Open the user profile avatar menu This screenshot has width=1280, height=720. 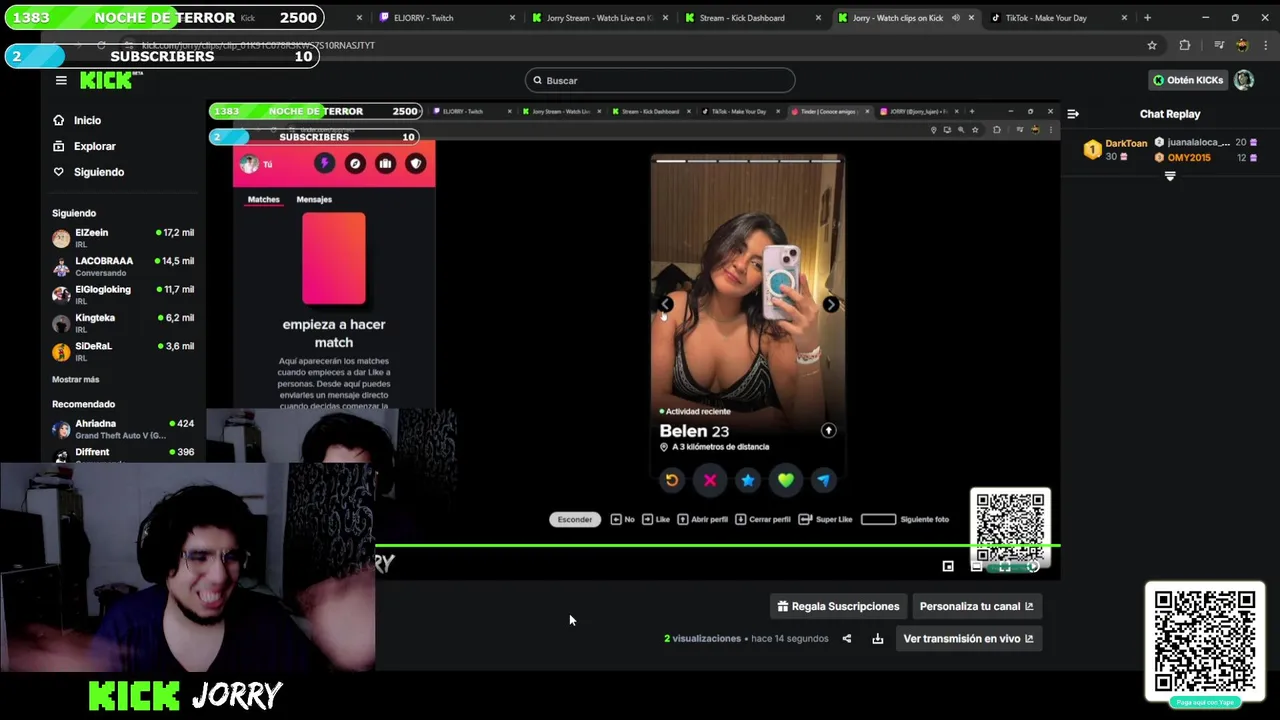tap(1244, 80)
